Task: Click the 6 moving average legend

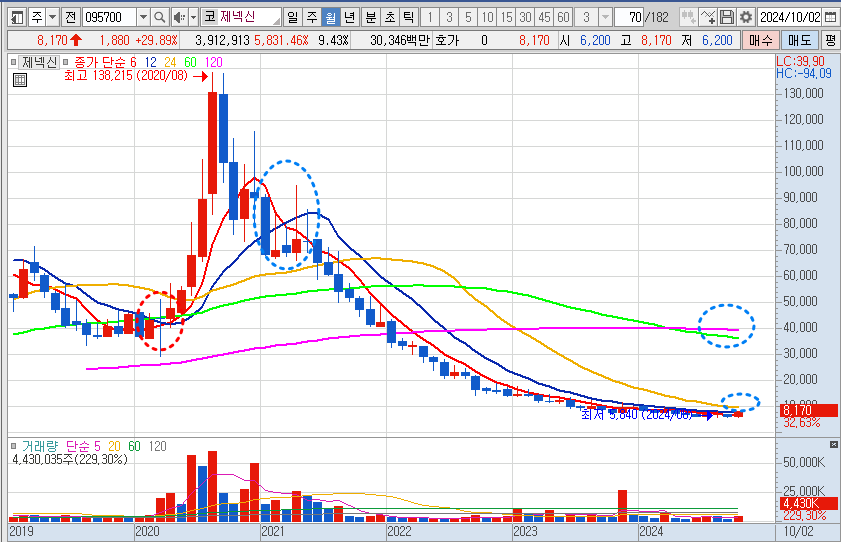Action: 134,62
